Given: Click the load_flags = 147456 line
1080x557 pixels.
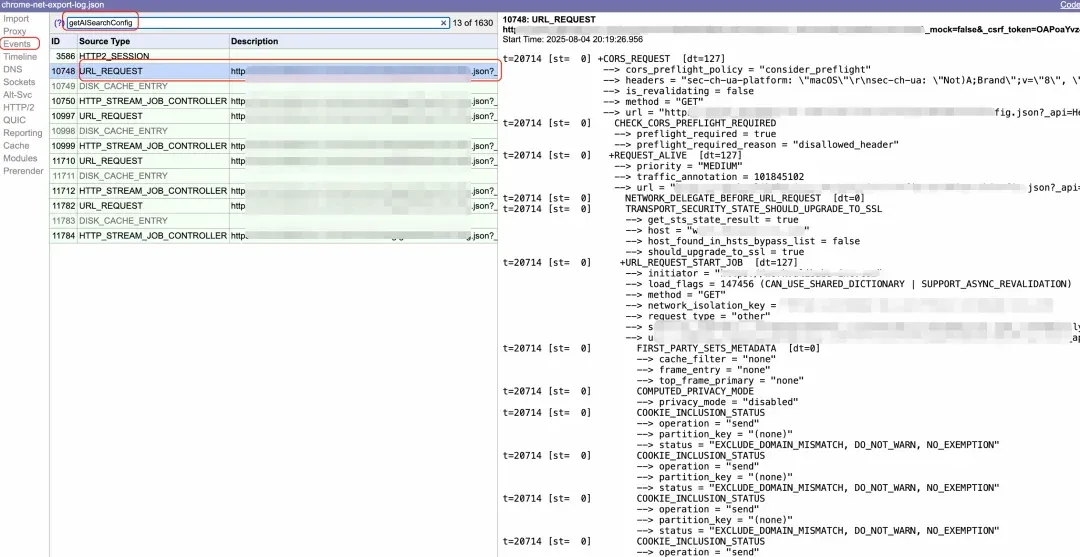Looking at the screenshot, I should tap(849, 284).
